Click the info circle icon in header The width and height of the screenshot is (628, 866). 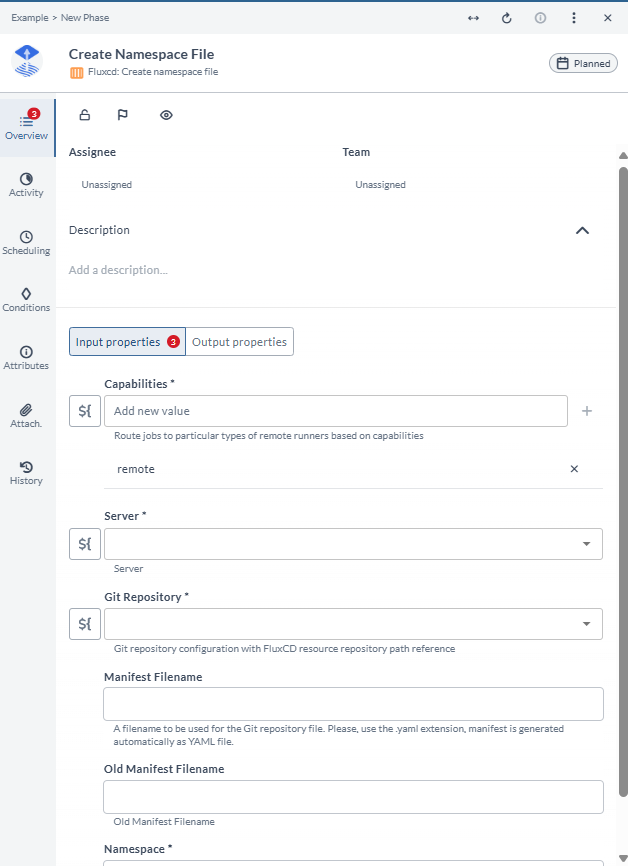[x=540, y=18]
